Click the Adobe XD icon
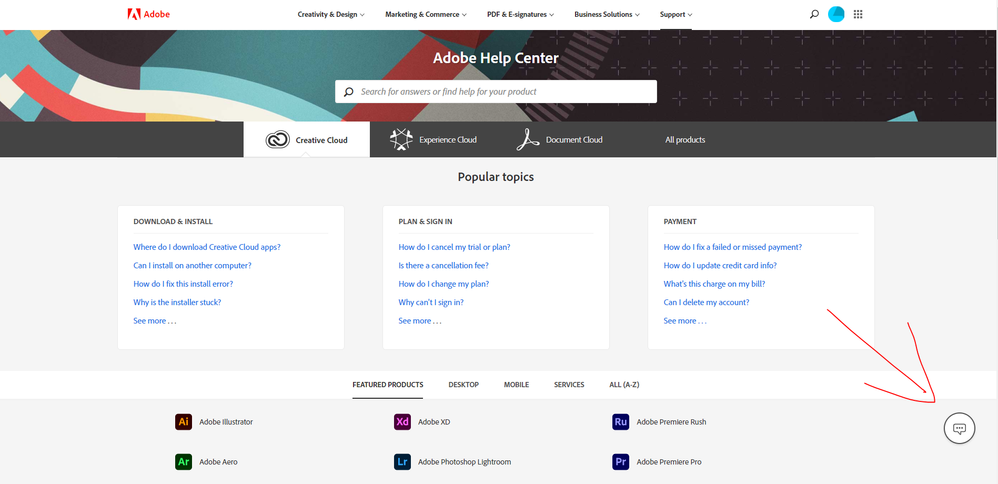Viewport: 998px width, 484px height. click(402, 422)
